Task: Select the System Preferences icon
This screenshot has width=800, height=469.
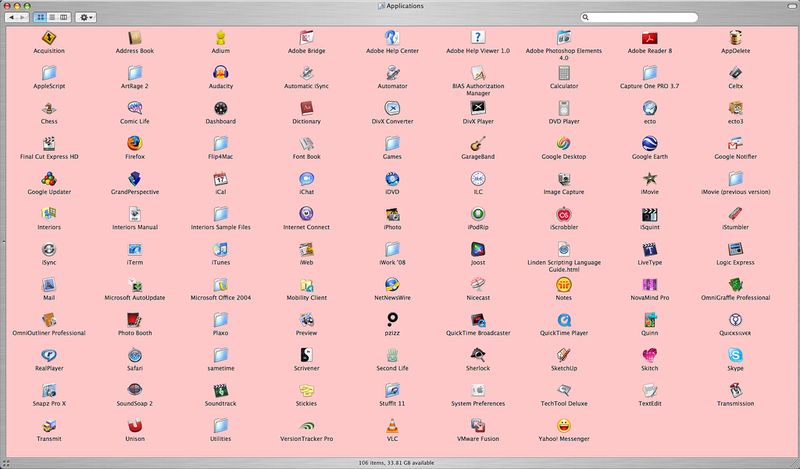Action: click(478, 390)
